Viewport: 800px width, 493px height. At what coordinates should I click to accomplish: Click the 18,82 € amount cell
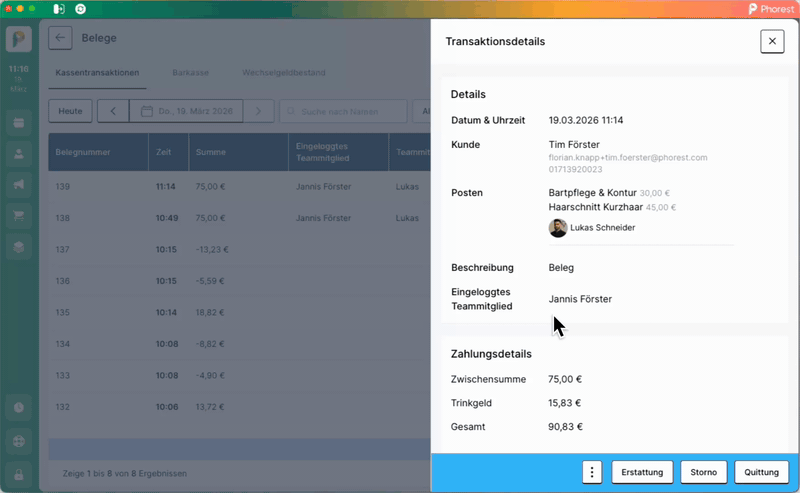coord(210,312)
